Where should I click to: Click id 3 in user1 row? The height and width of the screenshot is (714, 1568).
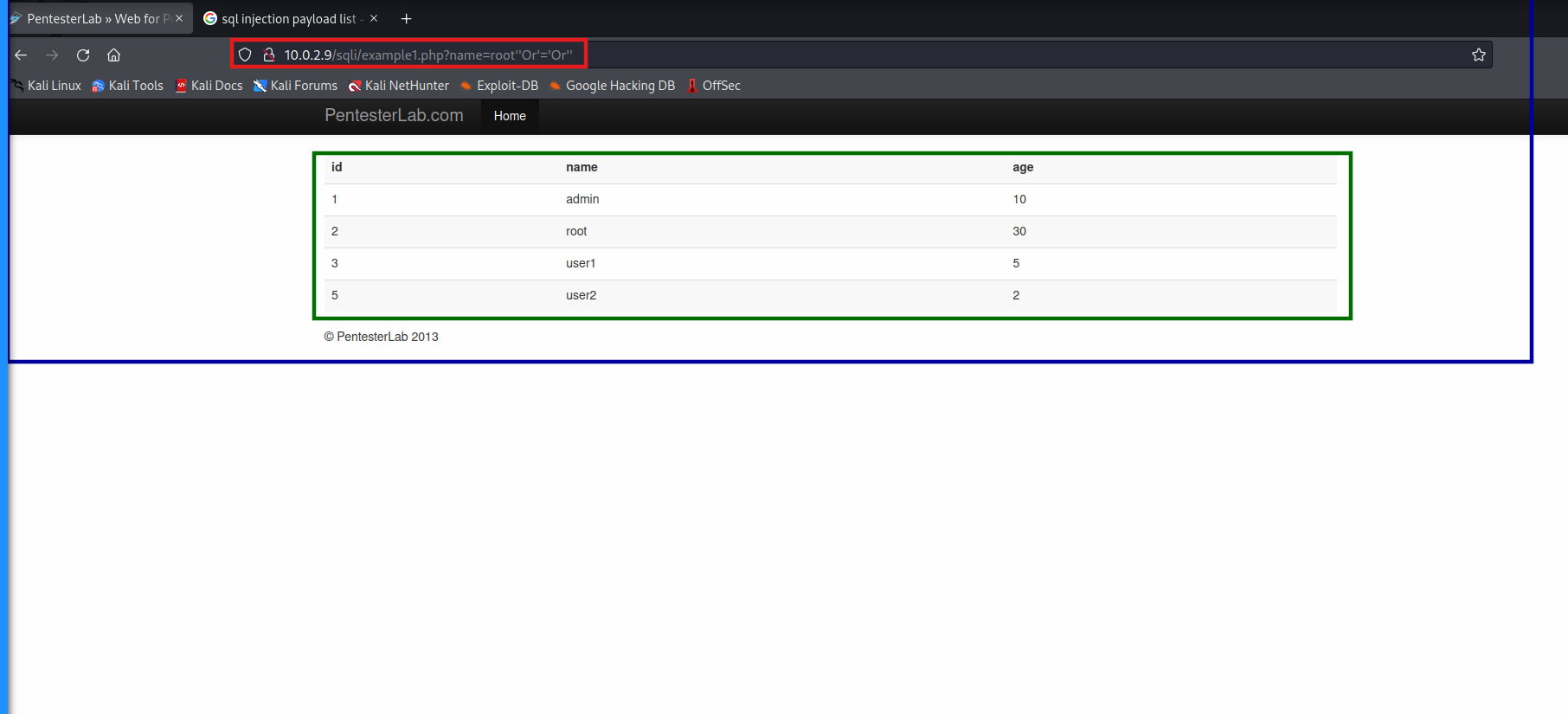334,263
